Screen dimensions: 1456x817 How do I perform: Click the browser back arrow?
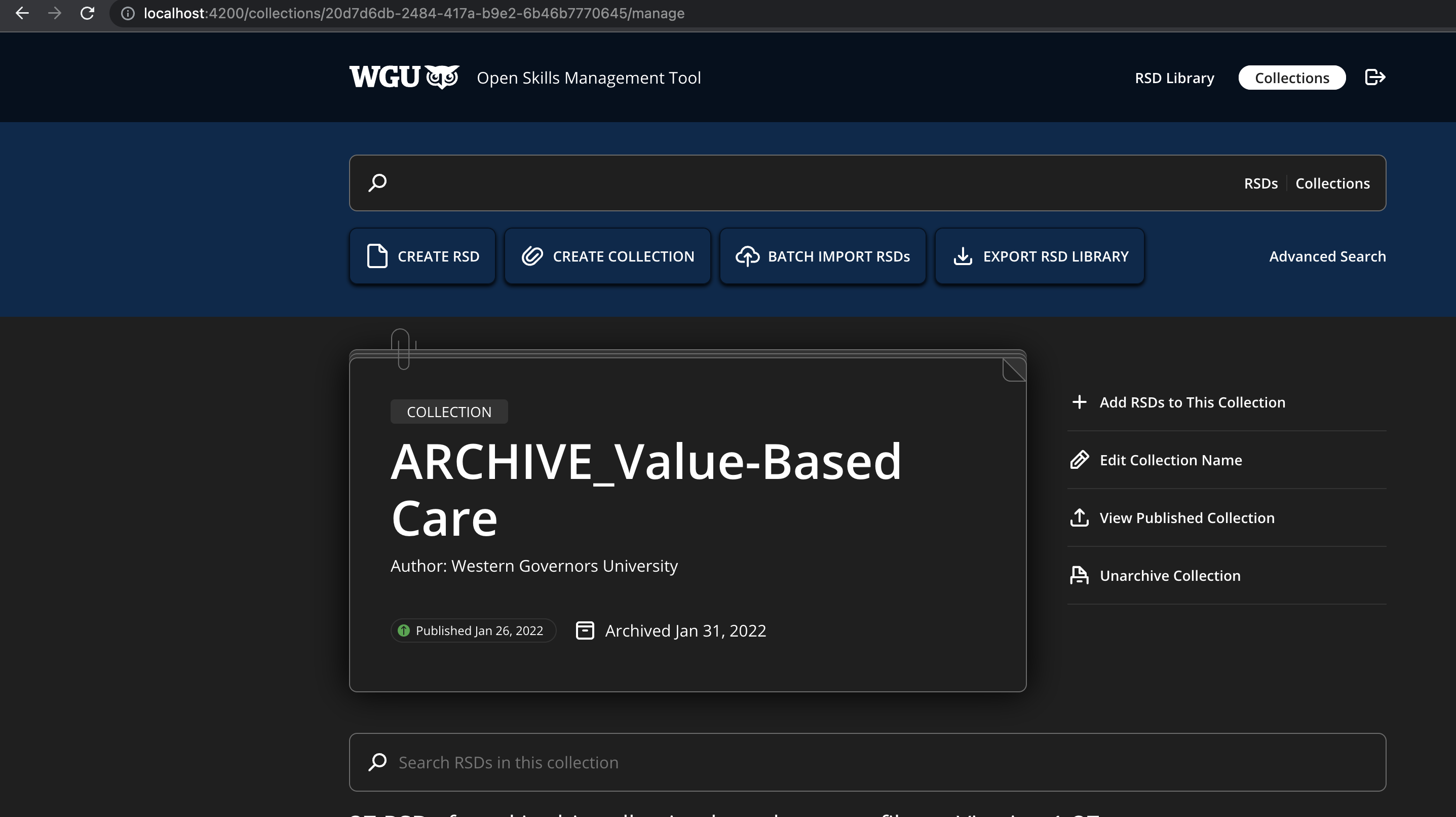[x=22, y=13]
